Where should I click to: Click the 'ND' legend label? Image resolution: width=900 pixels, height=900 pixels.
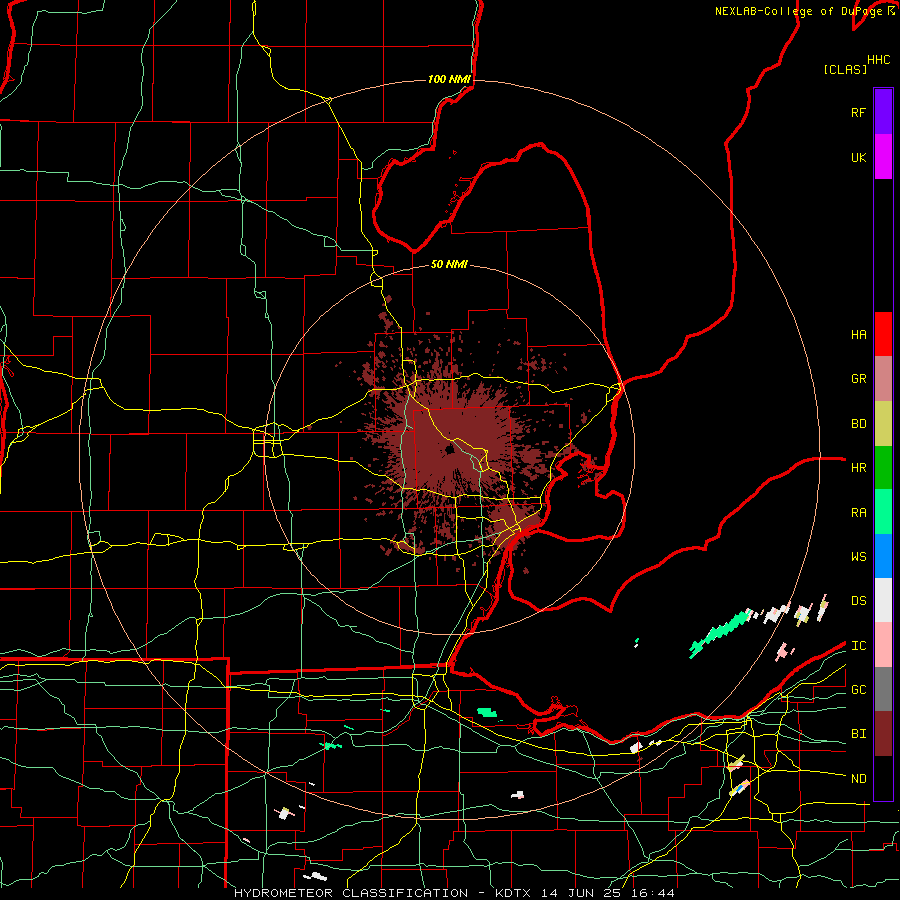859,779
